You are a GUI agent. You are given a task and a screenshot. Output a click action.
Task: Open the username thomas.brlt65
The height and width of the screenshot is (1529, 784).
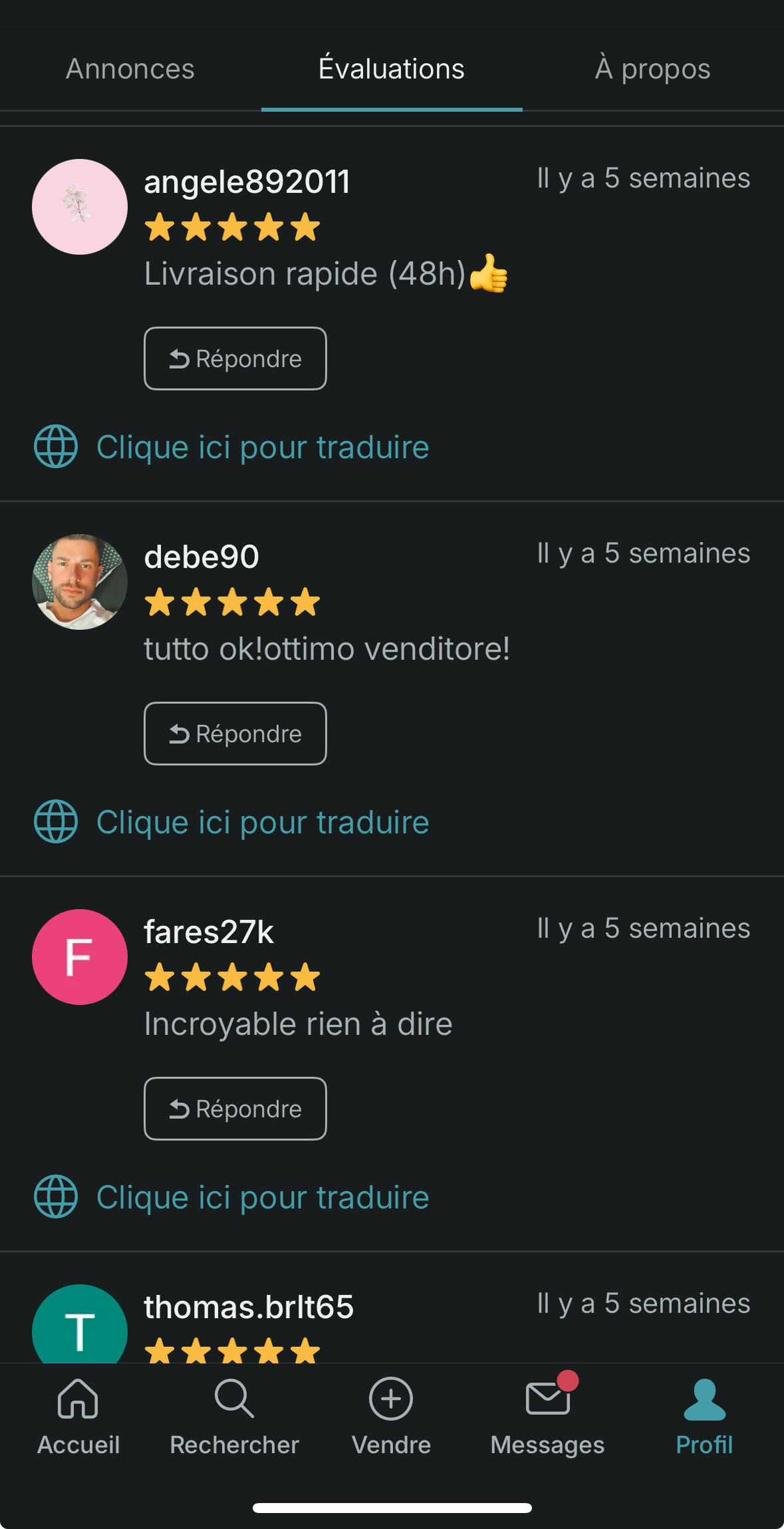(x=249, y=1307)
